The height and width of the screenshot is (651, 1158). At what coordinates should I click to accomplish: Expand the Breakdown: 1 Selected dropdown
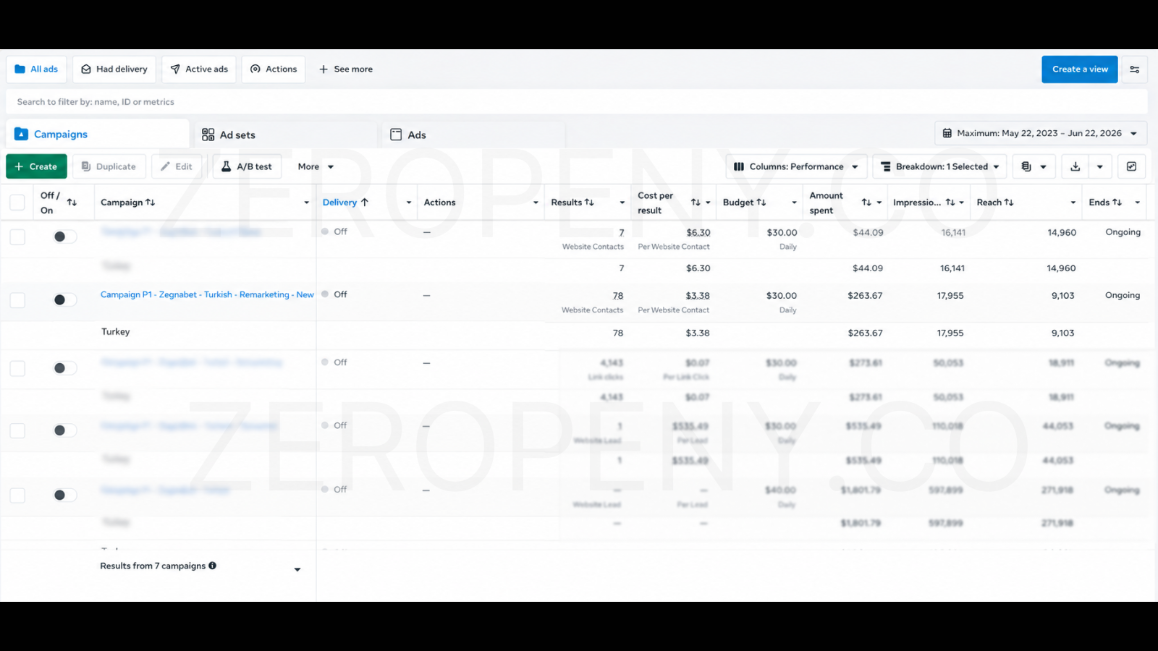coord(939,167)
